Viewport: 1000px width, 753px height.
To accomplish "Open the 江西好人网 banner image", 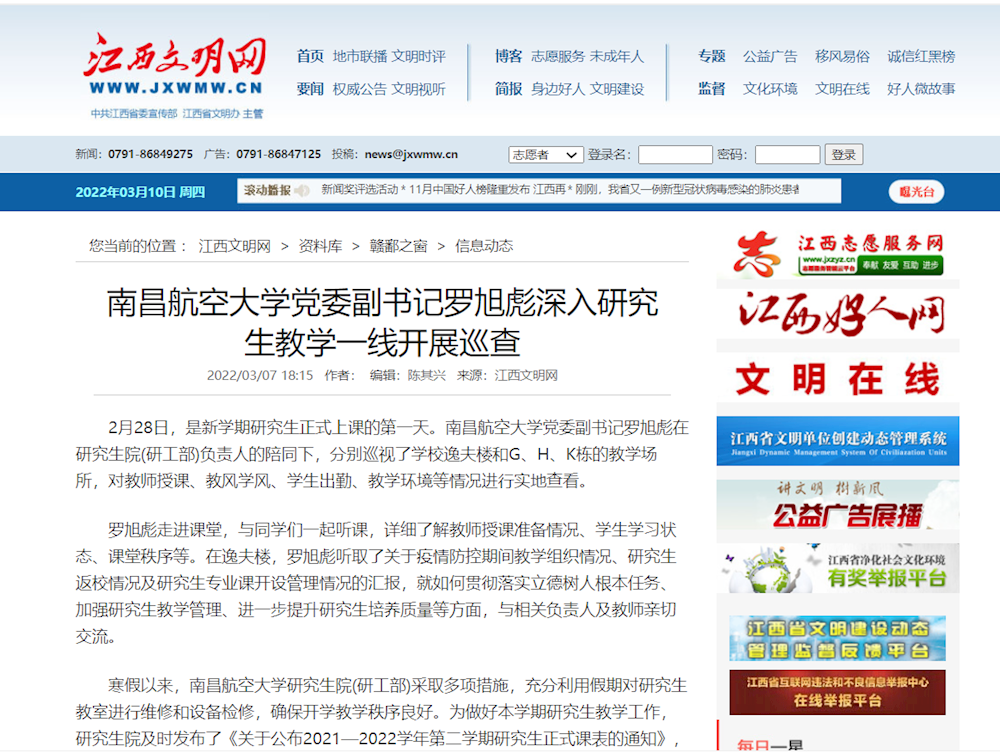I will pos(837,315).
